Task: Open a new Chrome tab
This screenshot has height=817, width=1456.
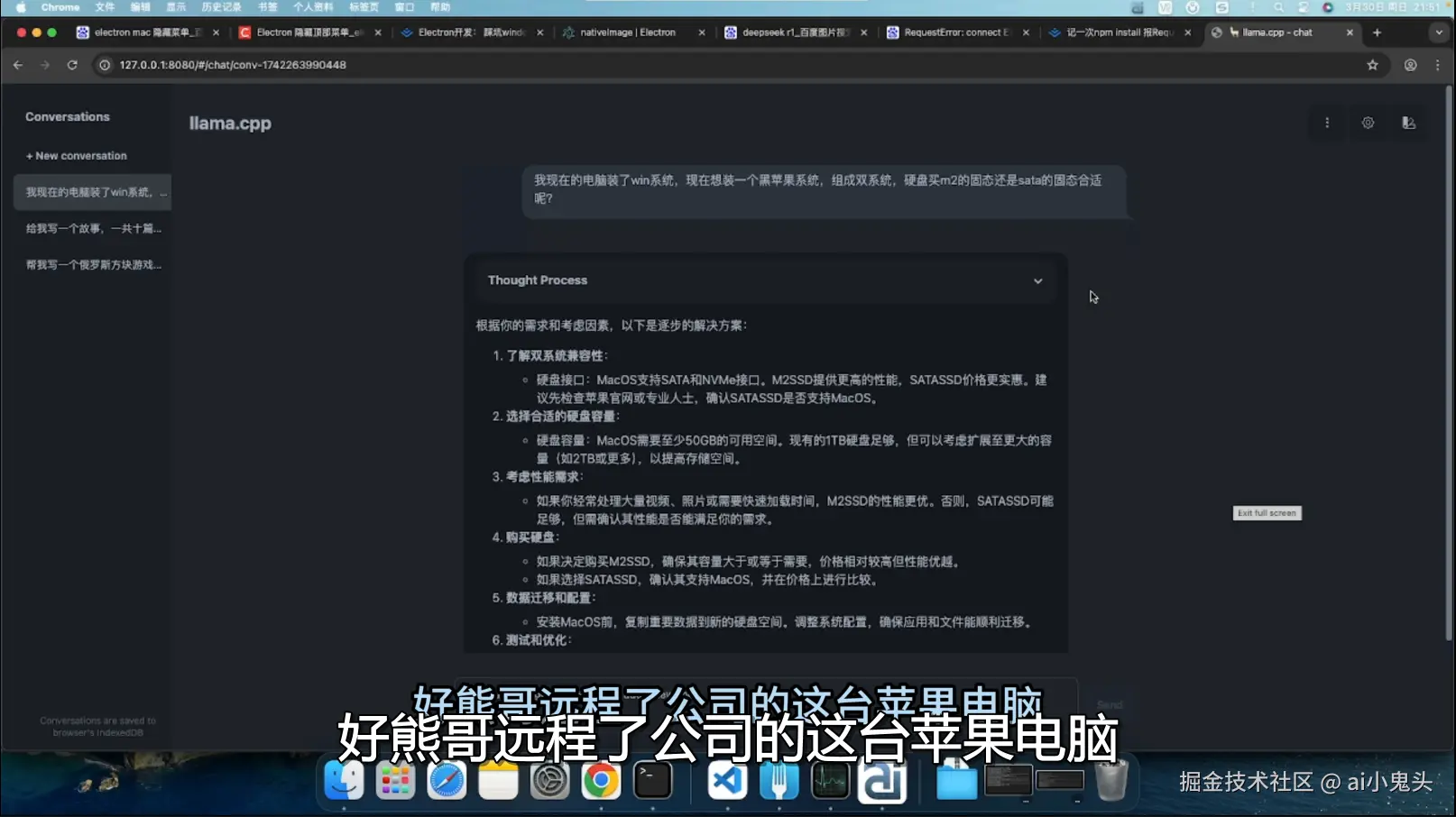Action: [1377, 32]
